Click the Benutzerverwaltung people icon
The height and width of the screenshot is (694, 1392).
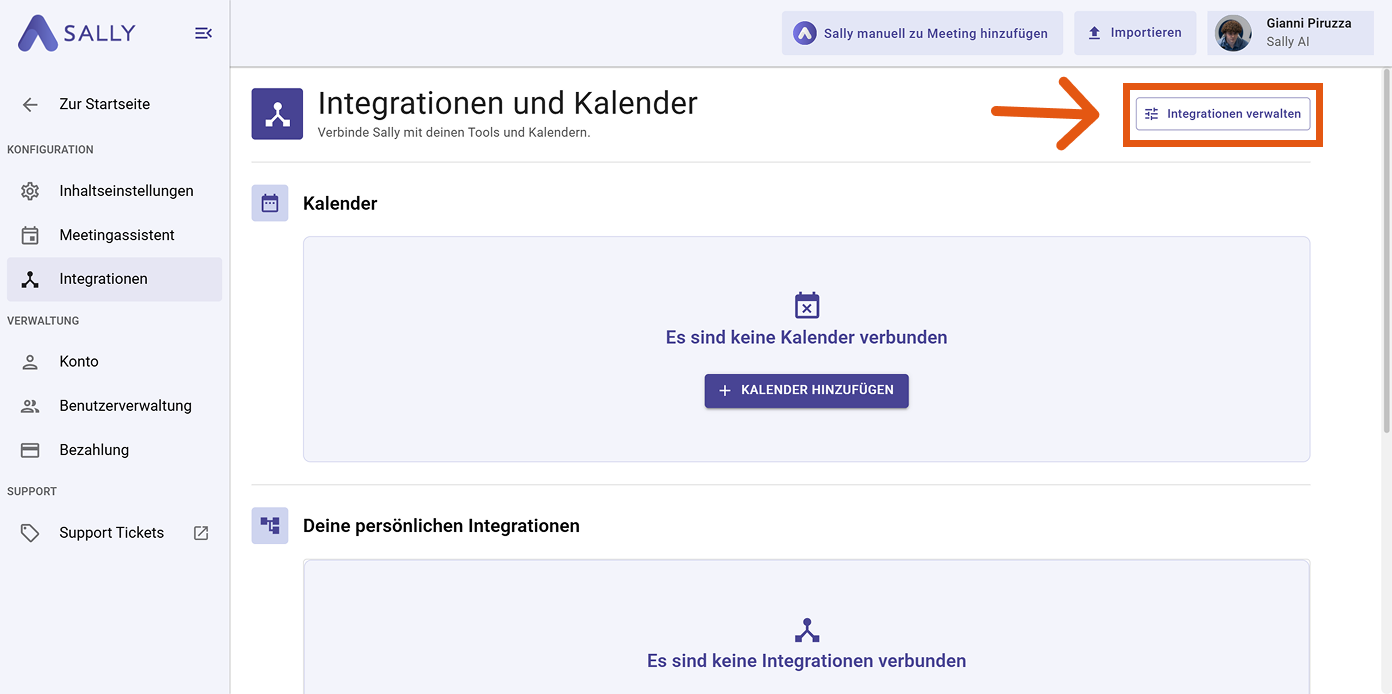(x=30, y=406)
